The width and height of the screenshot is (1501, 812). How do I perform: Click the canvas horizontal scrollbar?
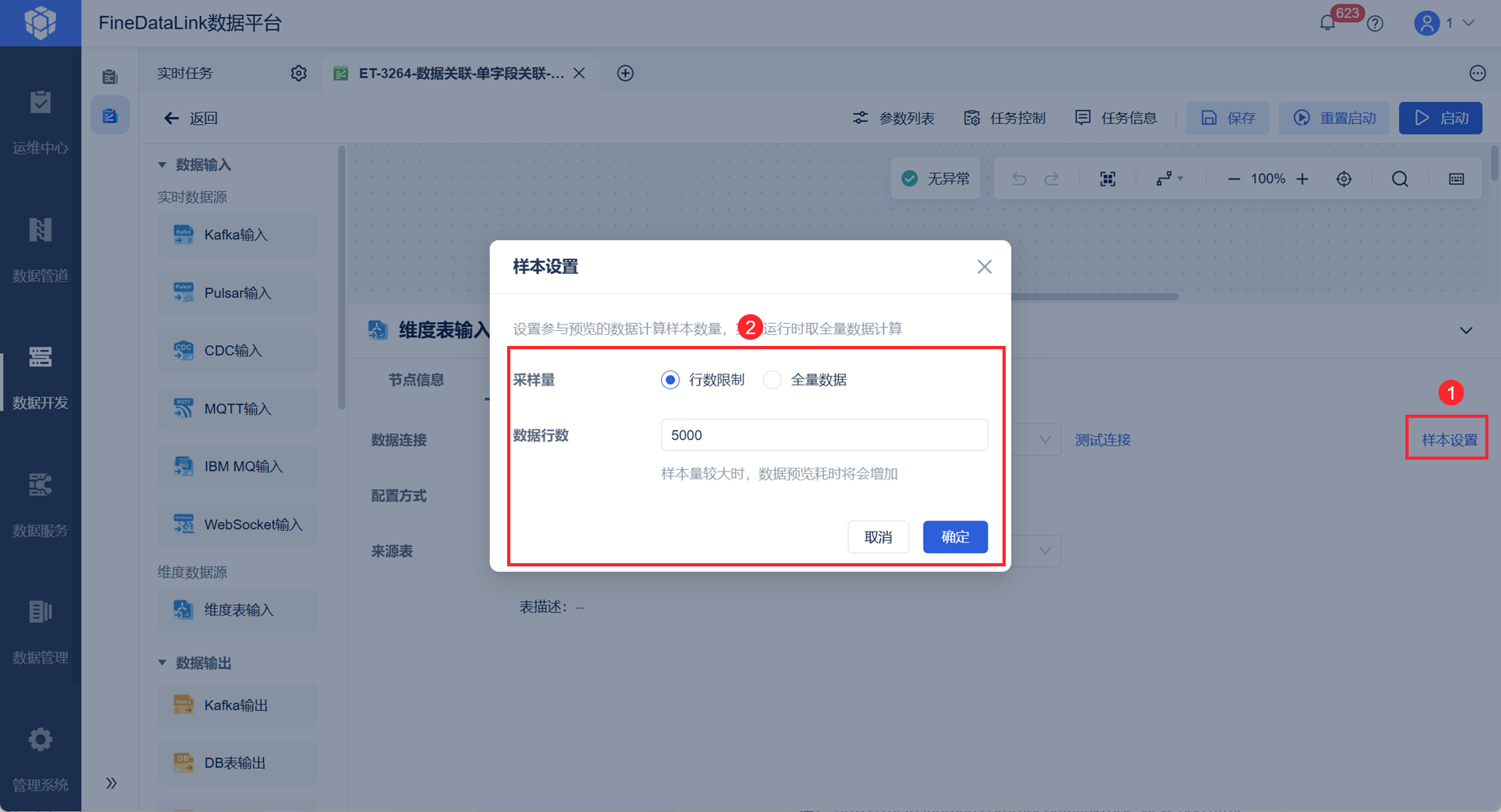click(x=1094, y=297)
